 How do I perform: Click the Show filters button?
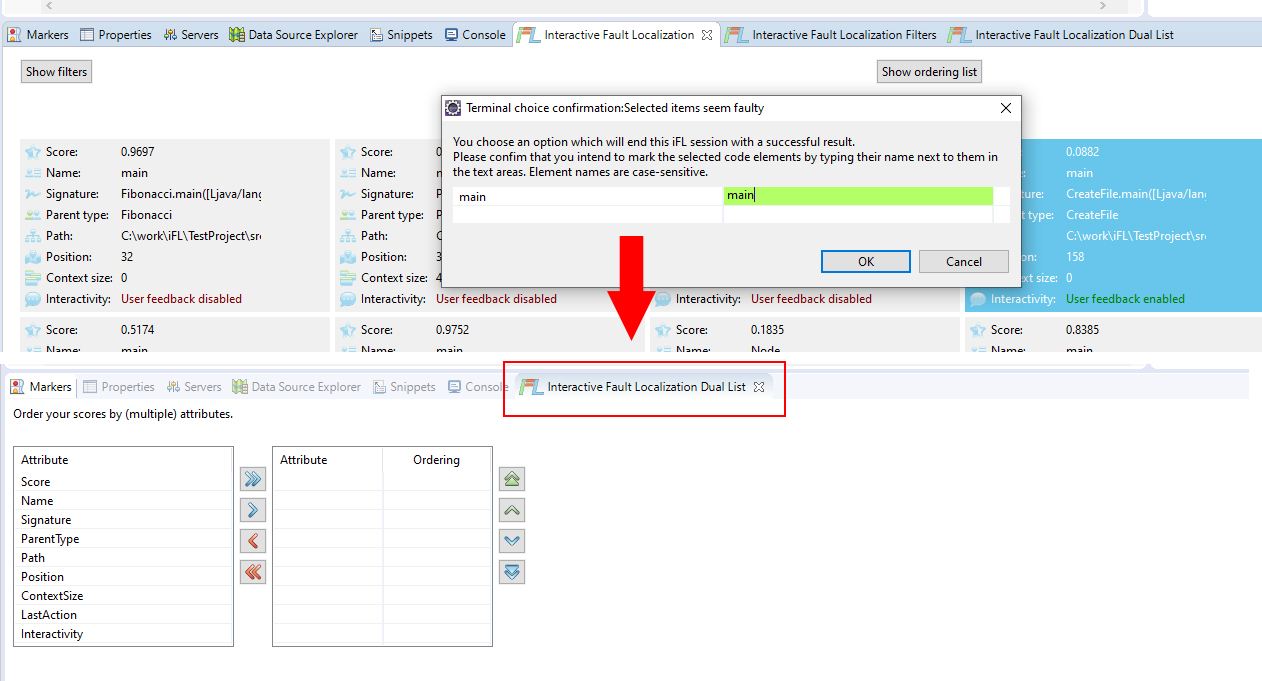pos(57,72)
